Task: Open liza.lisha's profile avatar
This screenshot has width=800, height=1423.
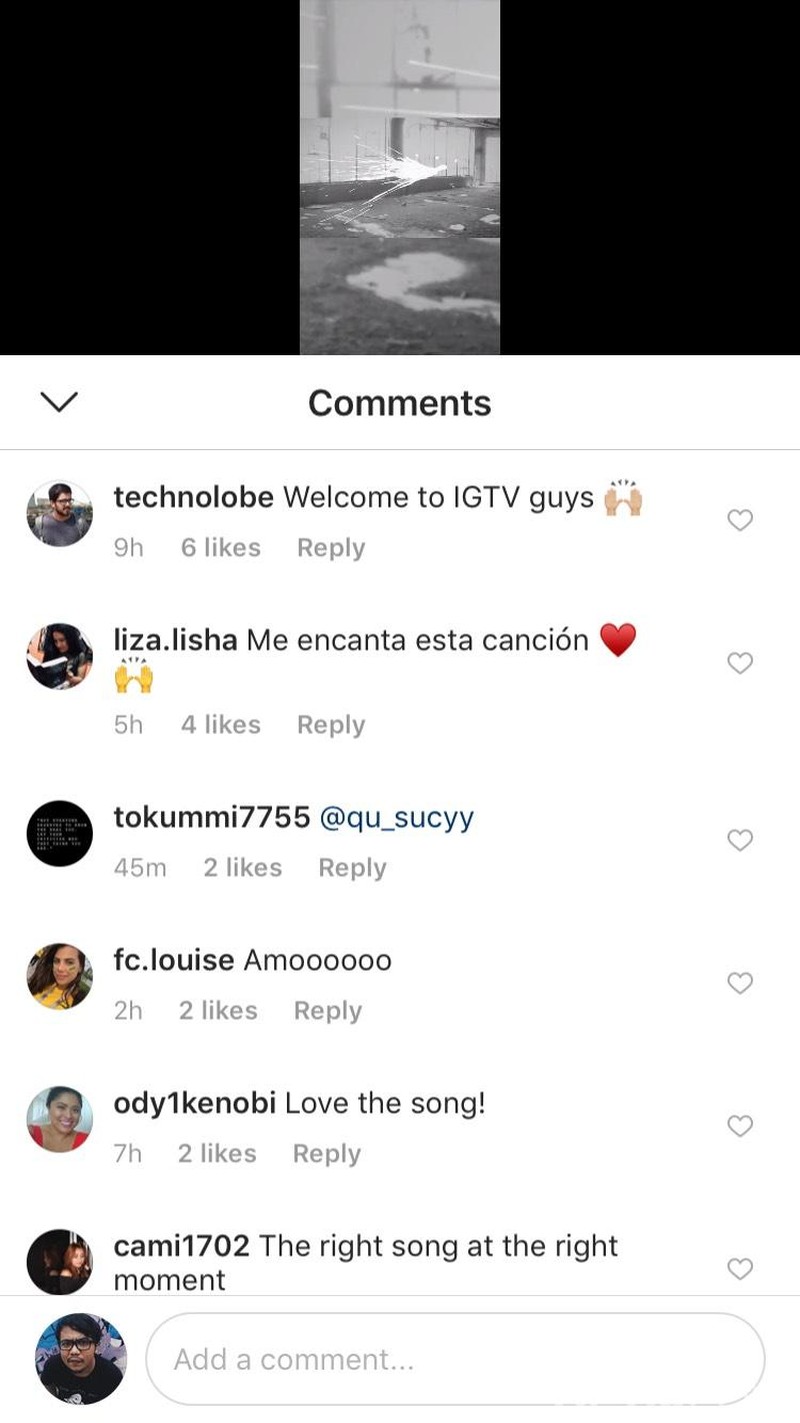Action: click(59, 657)
